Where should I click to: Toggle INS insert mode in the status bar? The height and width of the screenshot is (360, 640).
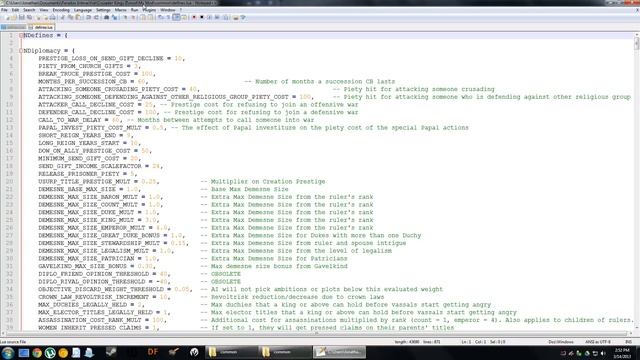pos(629,342)
